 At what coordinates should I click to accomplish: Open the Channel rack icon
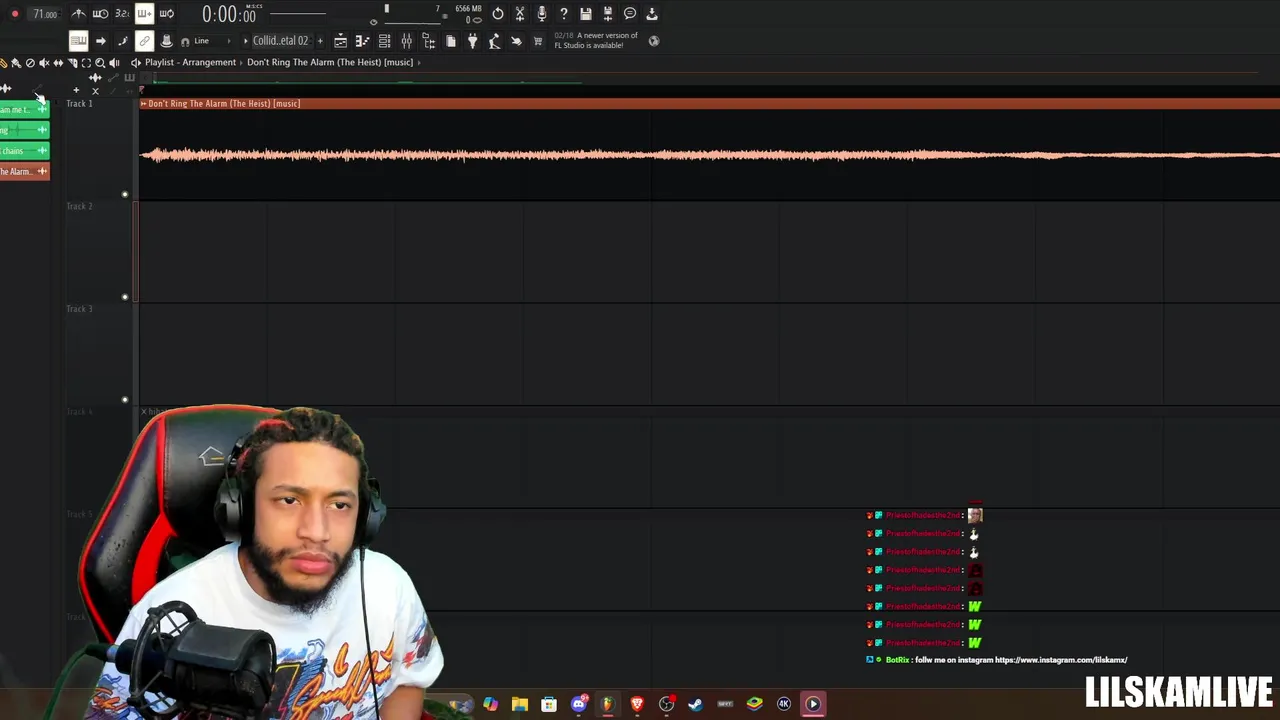pos(385,41)
